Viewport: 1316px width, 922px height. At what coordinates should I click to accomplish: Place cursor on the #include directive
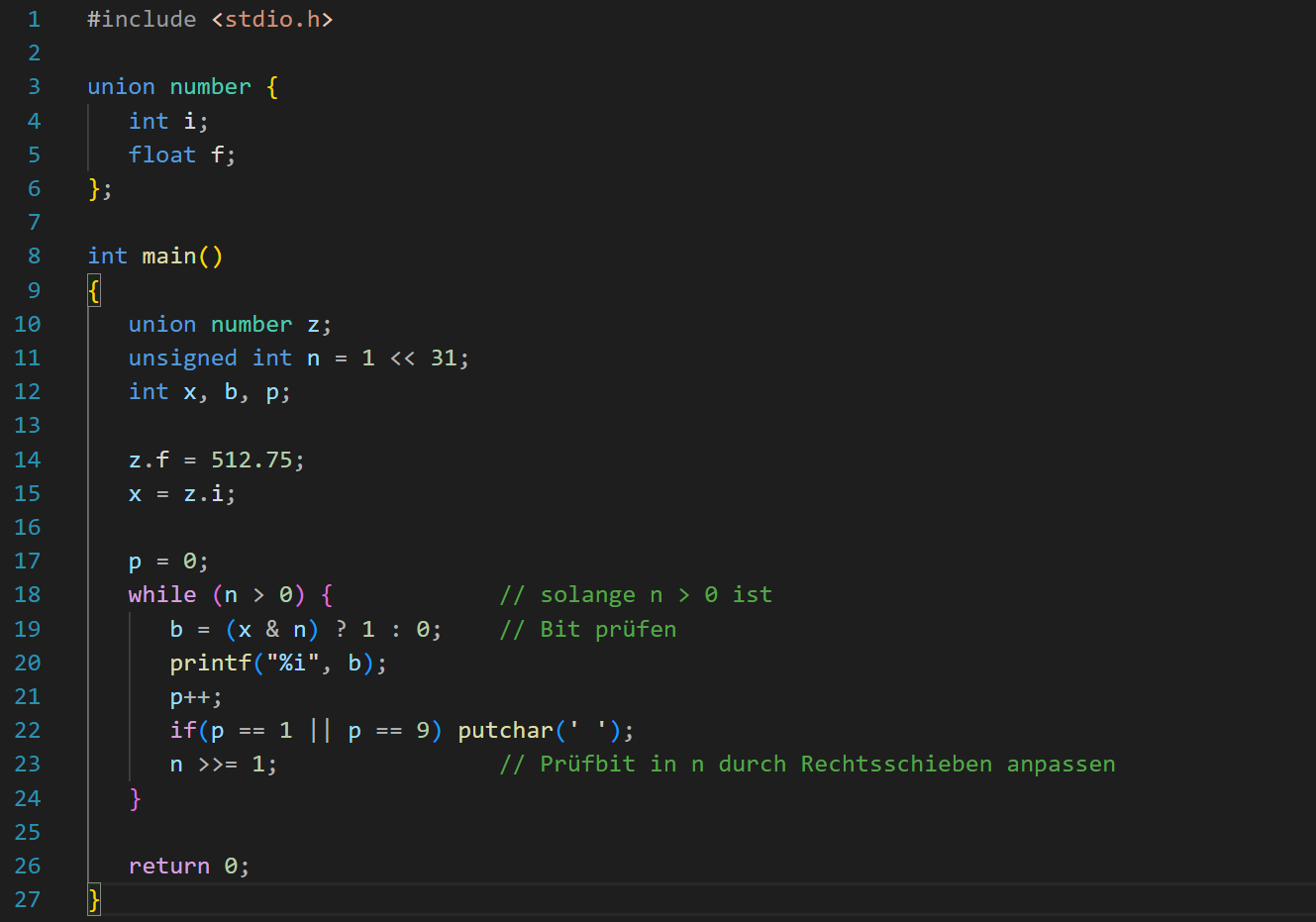point(142,20)
